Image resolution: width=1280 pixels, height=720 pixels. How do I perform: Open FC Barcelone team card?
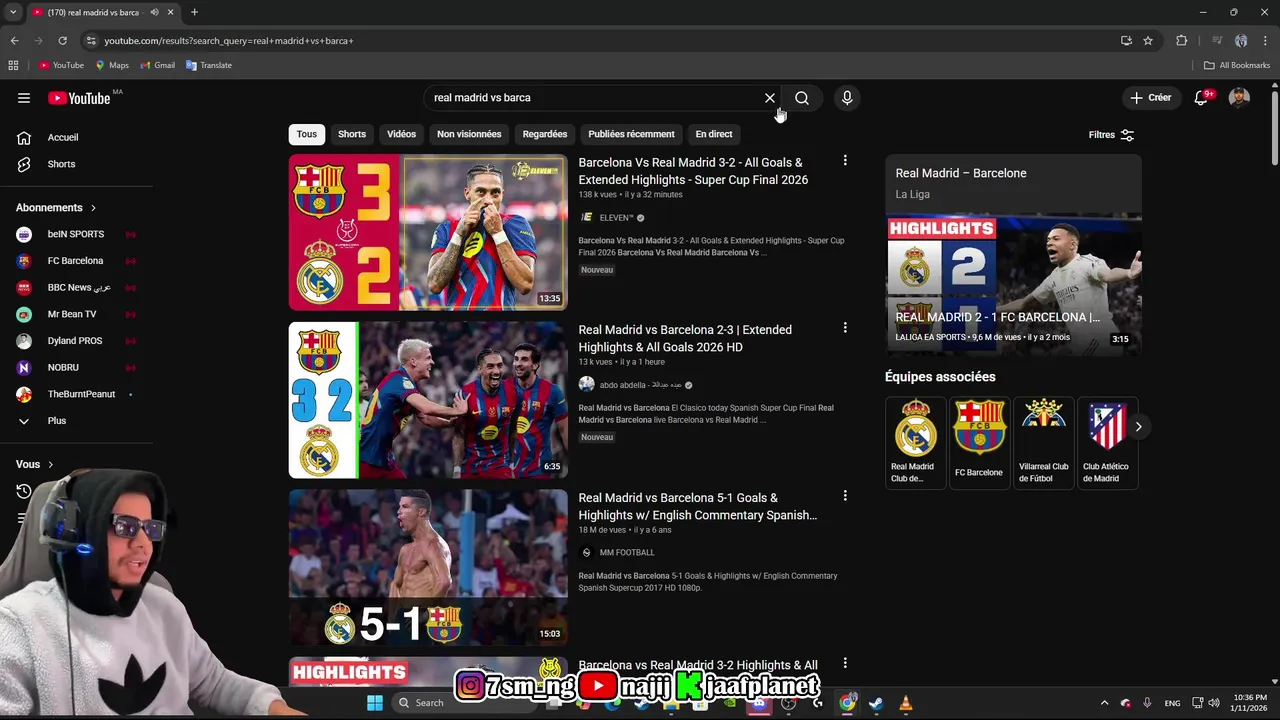[979, 442]
